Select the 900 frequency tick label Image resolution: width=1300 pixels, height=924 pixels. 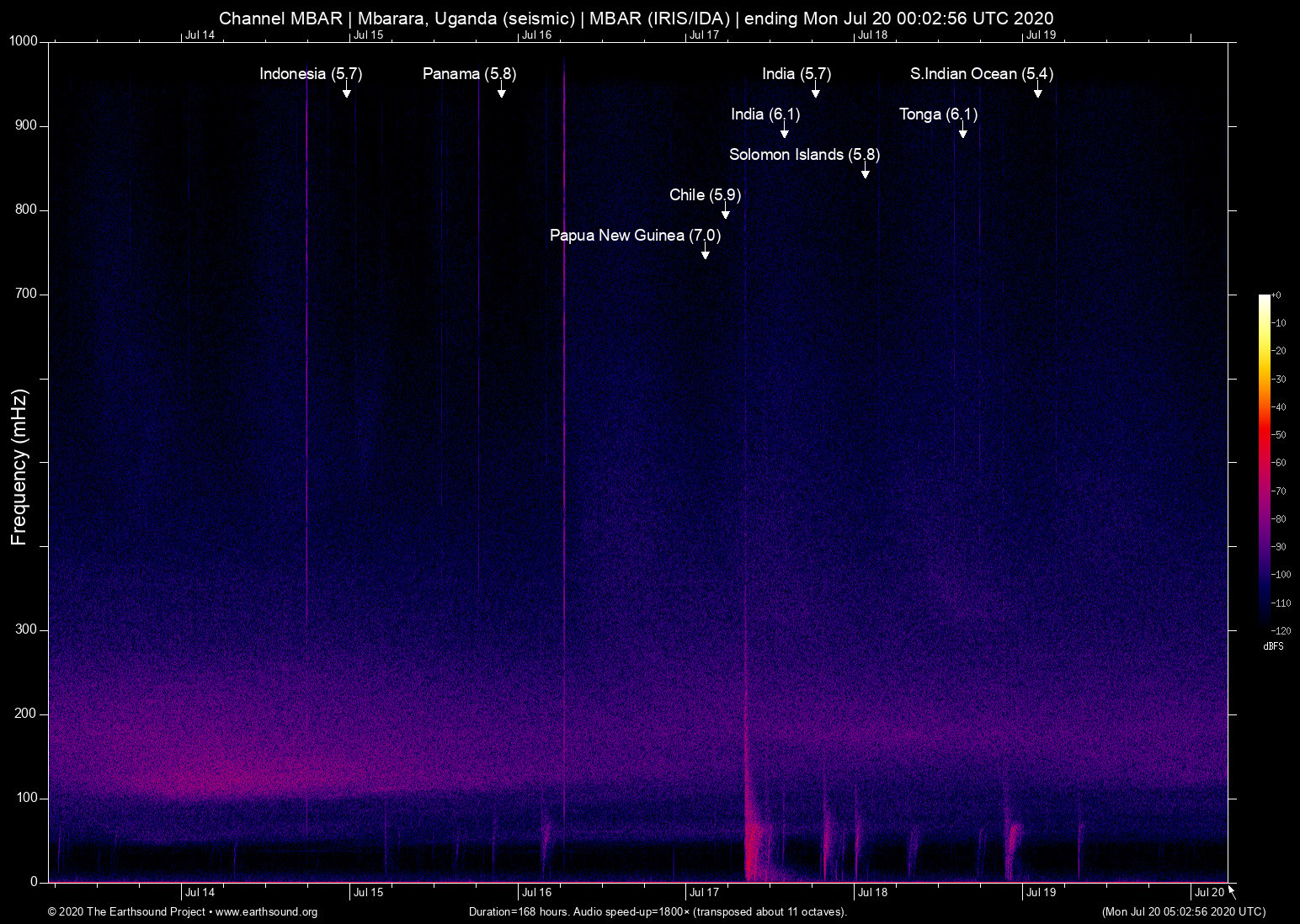[x=26, y=125]
